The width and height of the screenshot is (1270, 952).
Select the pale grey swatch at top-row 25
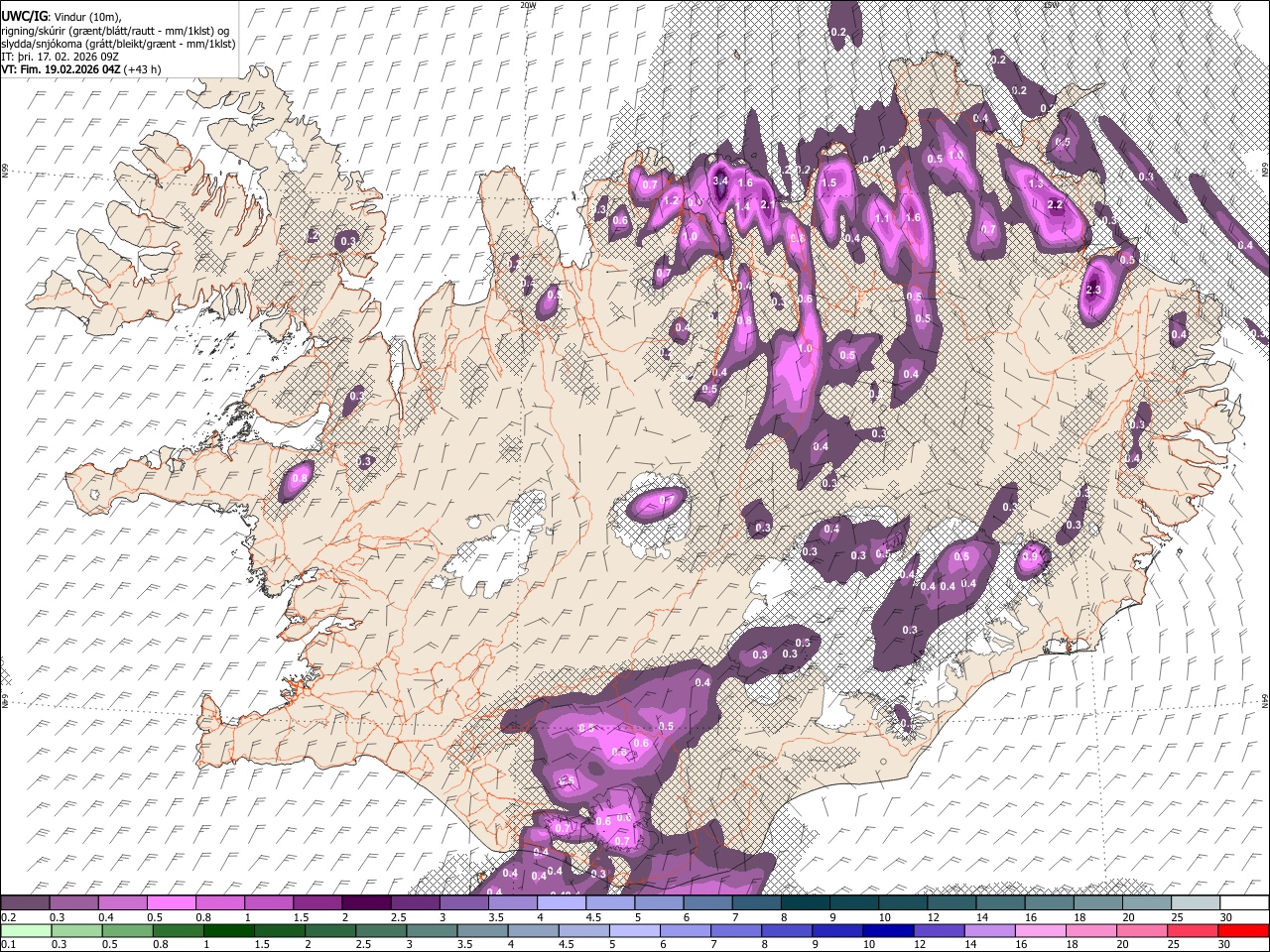coord(1197,903)
